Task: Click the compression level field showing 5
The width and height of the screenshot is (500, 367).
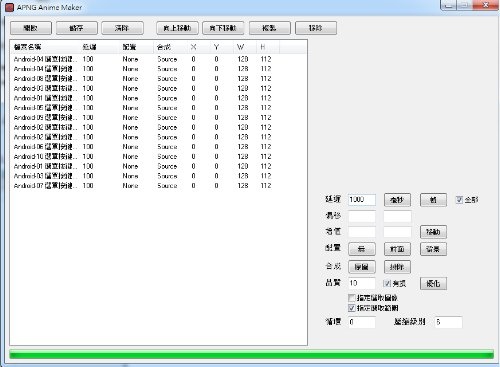Action: click(x=448, y=322)
